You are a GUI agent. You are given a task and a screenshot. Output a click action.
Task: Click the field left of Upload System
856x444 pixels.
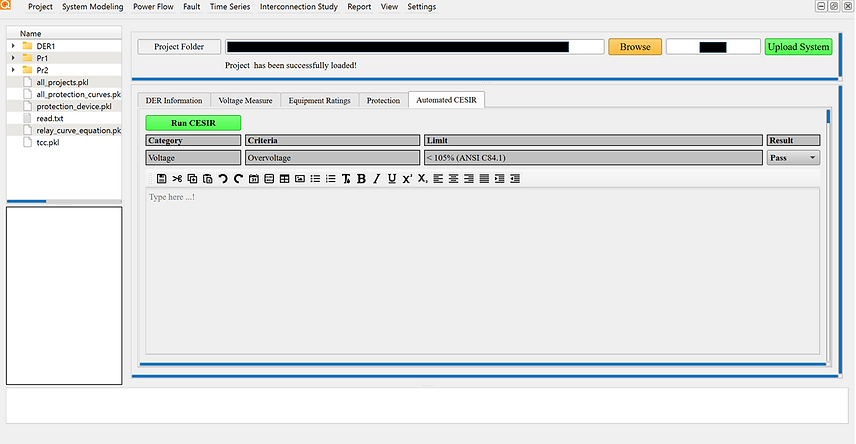coord(713,47)
